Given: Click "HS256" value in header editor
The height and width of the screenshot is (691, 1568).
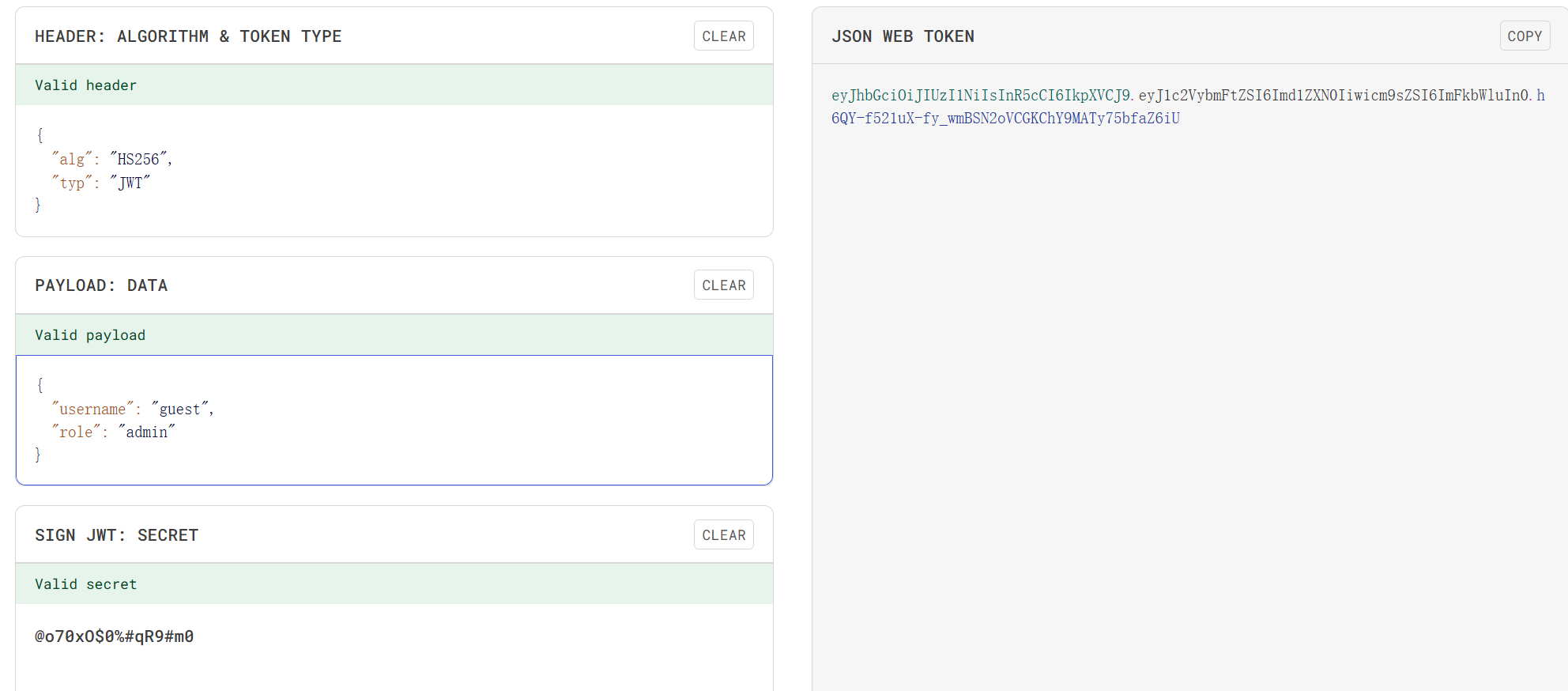Looking at the screenshot, I should click(138, 159).
